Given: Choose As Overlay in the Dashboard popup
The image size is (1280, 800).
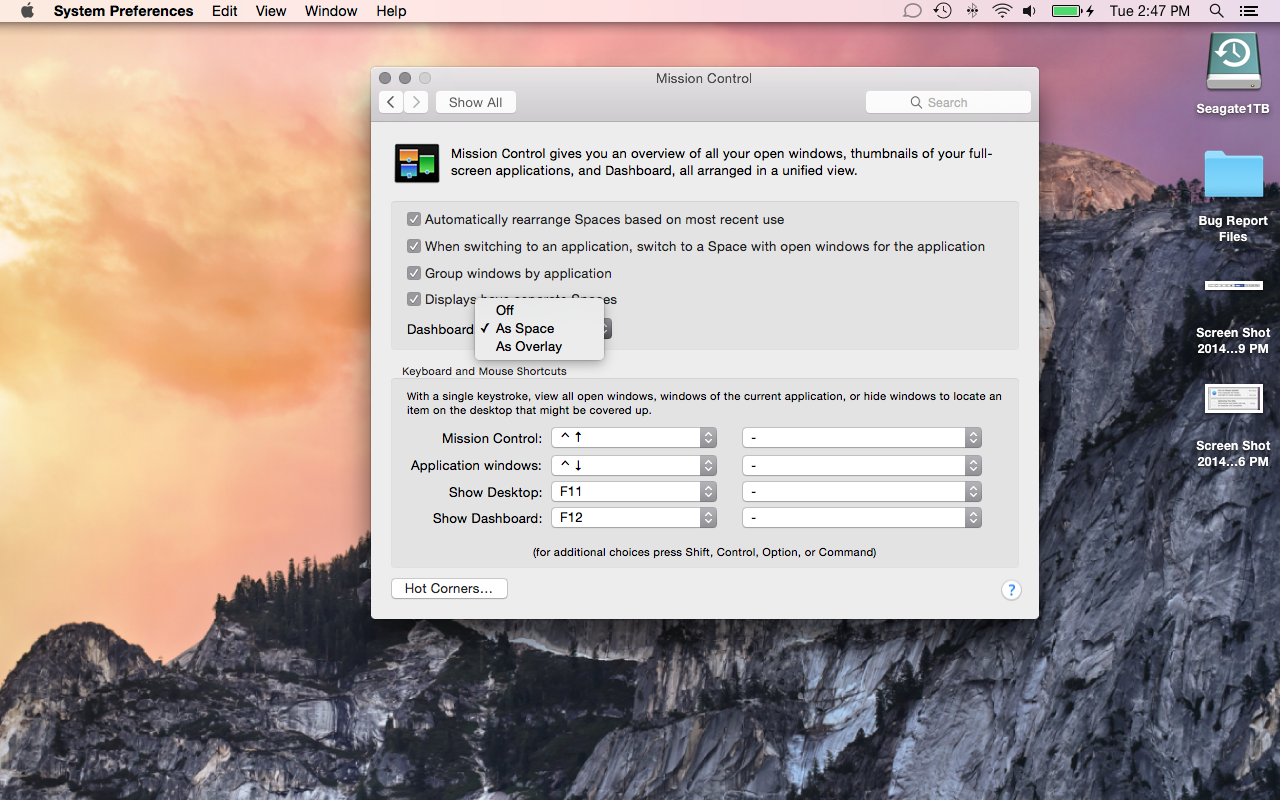Looking at the screenshot, I should pyautogui.click(x=539, y=346).
